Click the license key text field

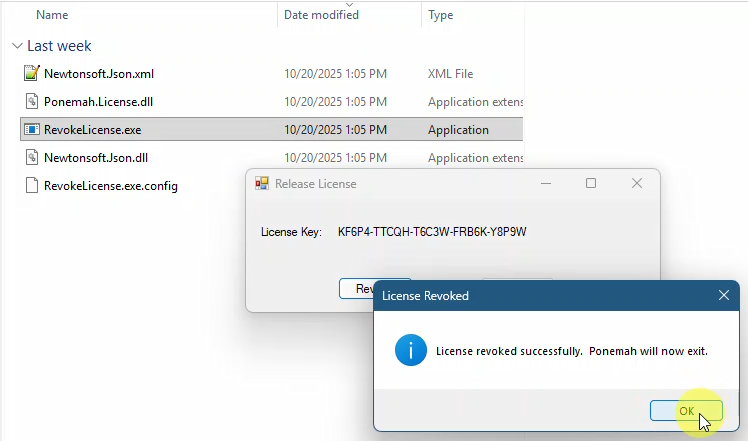point(432,232)
